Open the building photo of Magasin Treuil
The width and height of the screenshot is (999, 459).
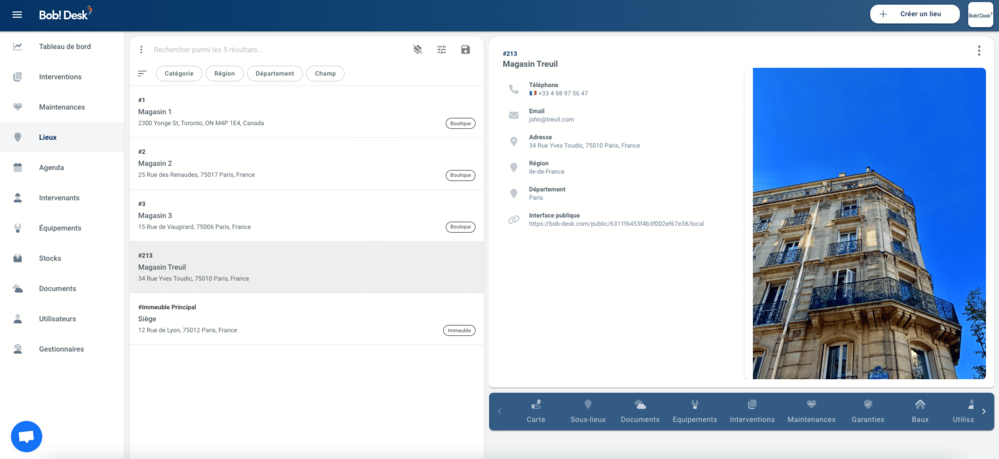coord(869,224)
